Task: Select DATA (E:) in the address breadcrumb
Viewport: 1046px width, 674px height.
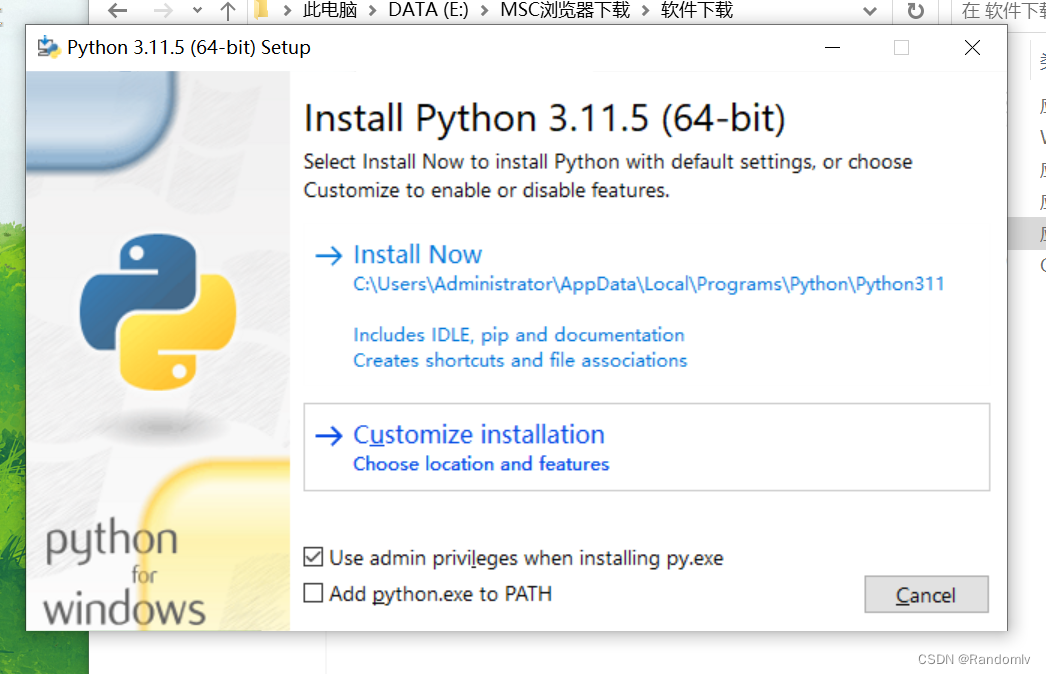Action: pyautogui.click(x=428, y=10)
